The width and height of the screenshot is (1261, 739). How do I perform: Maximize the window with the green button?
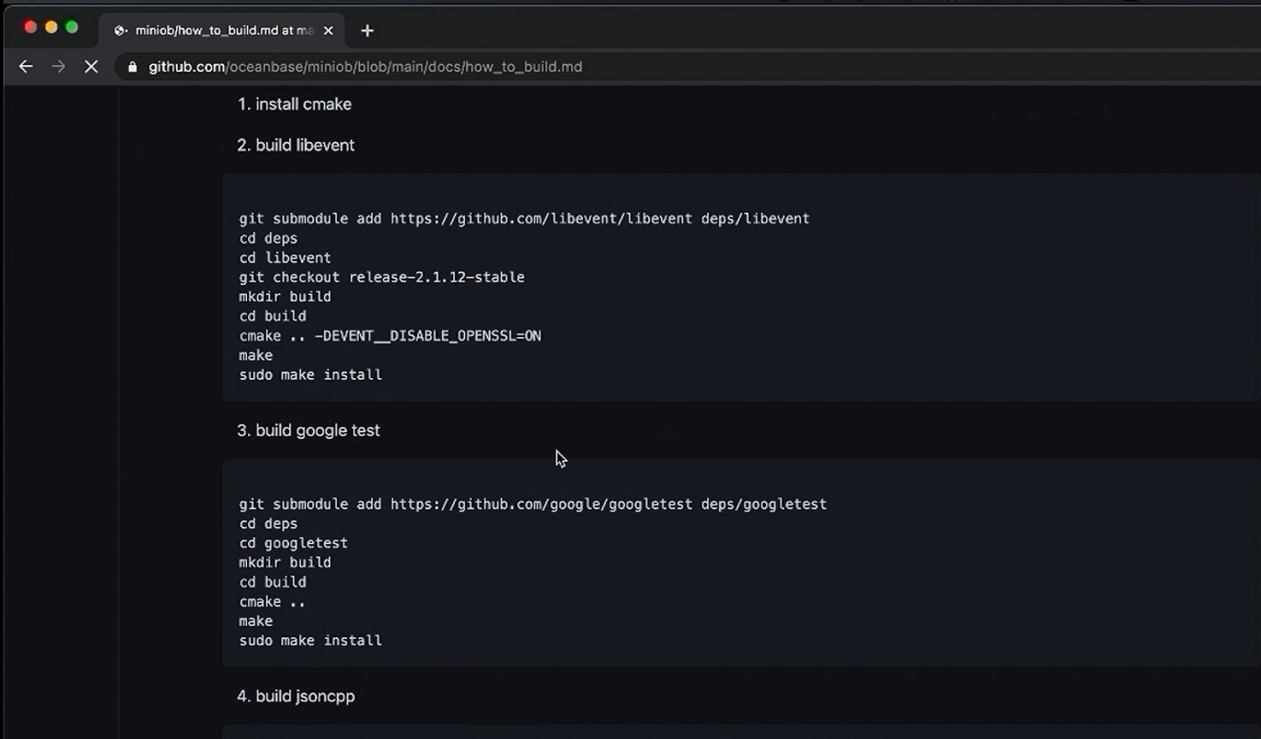click(72, 27)
